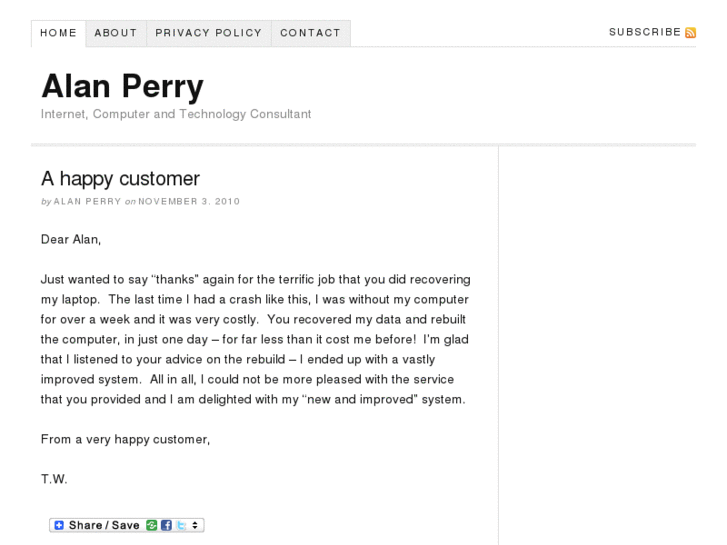Share the post via Twitter bird icon
This screenshot has width=727, height=545.
(179, 525)
